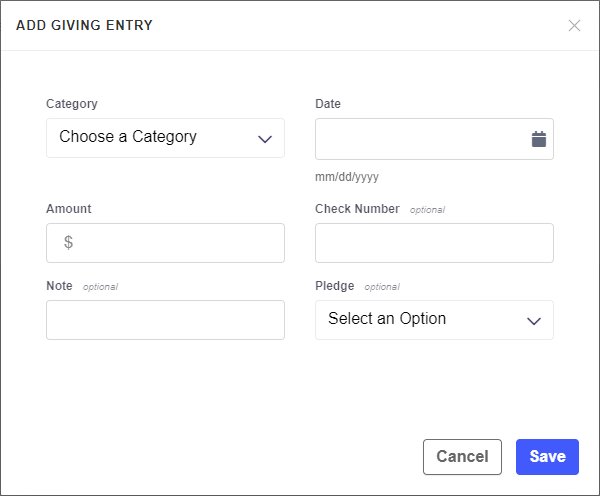The image size is (600, 496).
Task: Expand the Category dropdown chevron arrow
Action: point(265,138)
